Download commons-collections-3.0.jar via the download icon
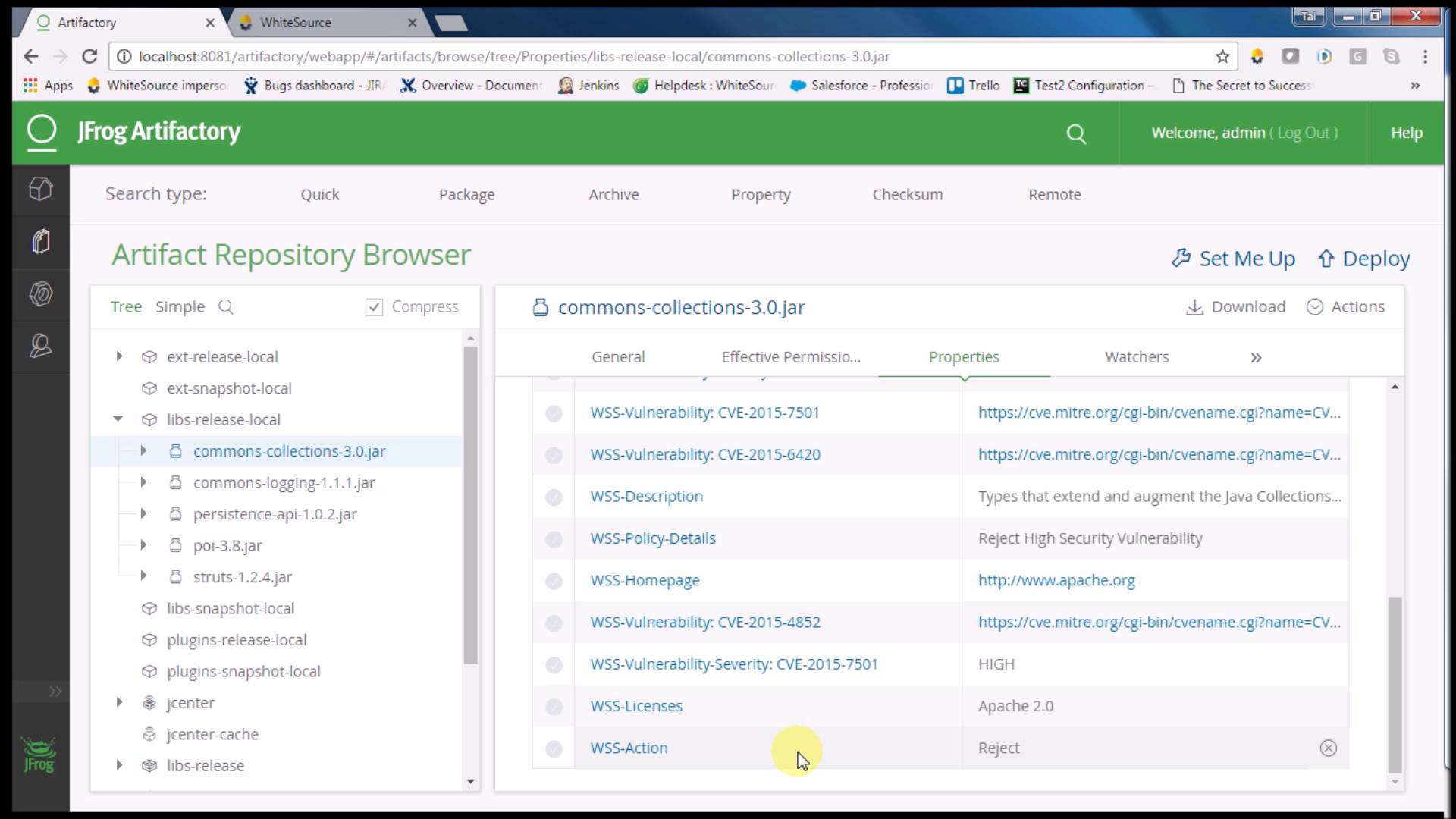This screenshot has width=1456, height=819. [x=1197, y=307]
